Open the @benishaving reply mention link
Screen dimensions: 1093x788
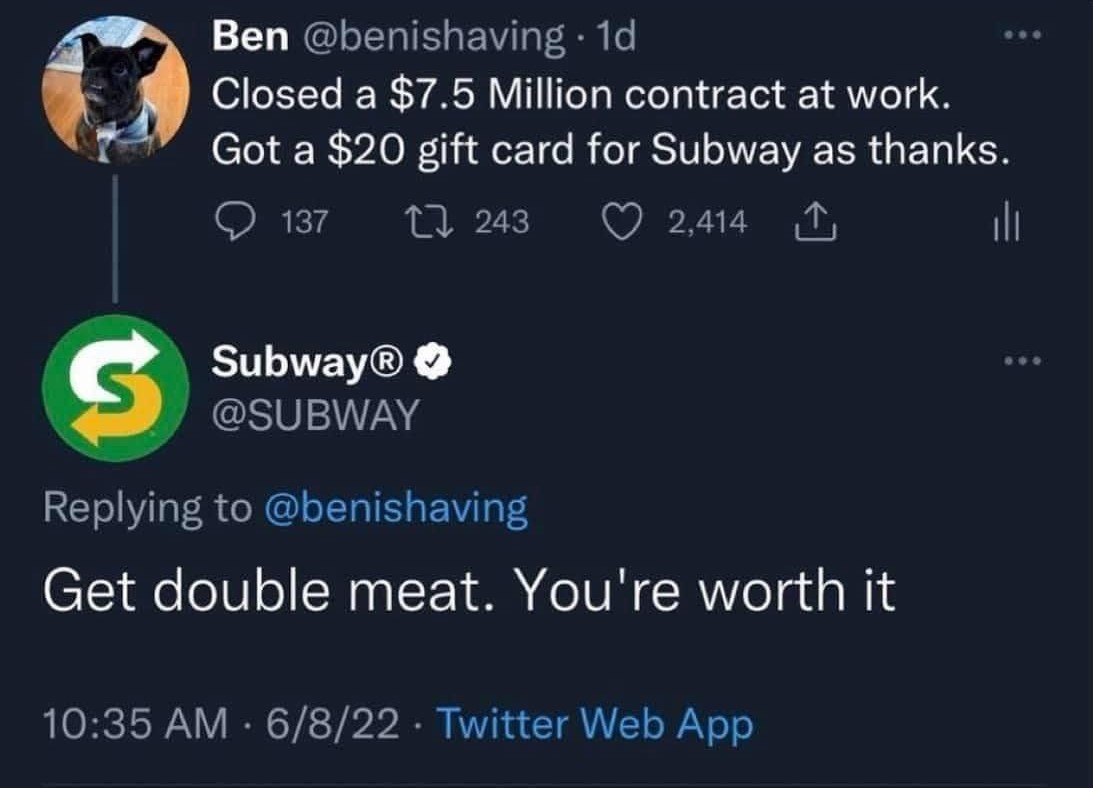pos(396,508)
